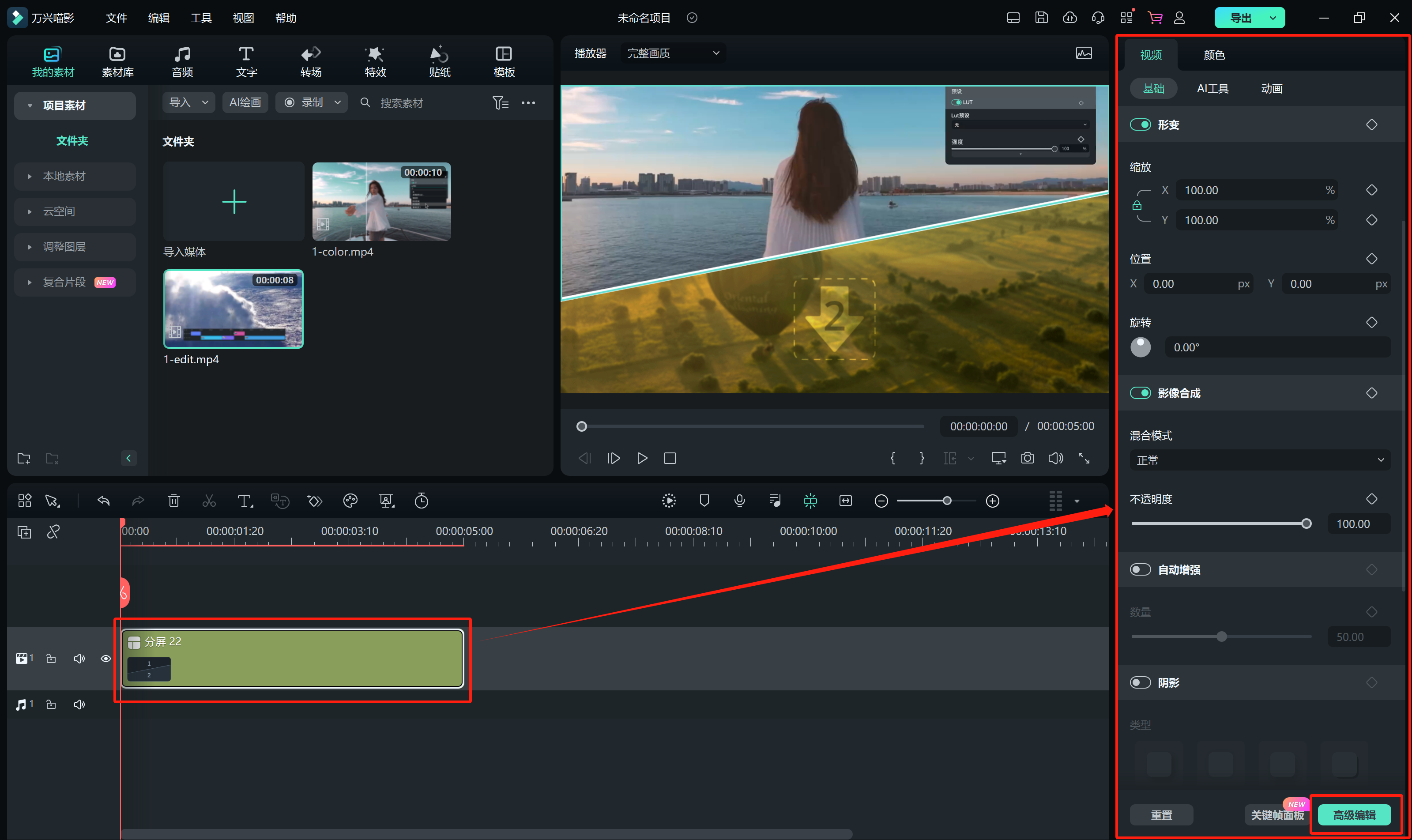Screen dimensions: 1412x840
Task: Toggle the 形变 transform switch
Action: (x=1141, y=124)
